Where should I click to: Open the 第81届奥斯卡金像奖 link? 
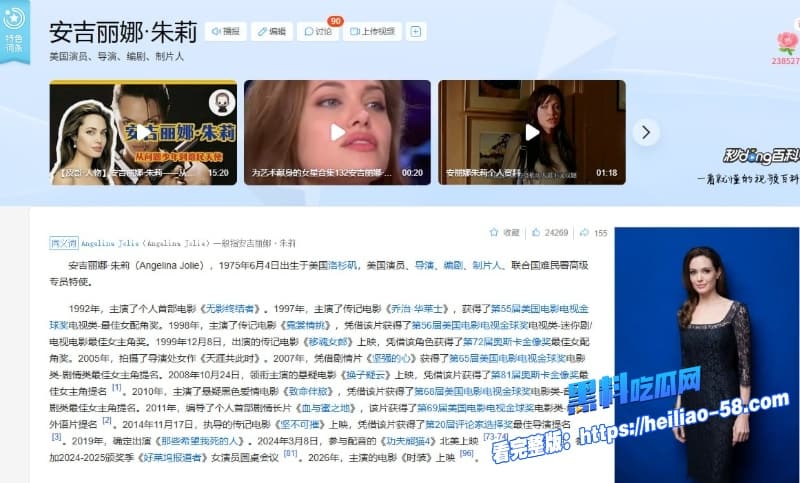point(535,374)
